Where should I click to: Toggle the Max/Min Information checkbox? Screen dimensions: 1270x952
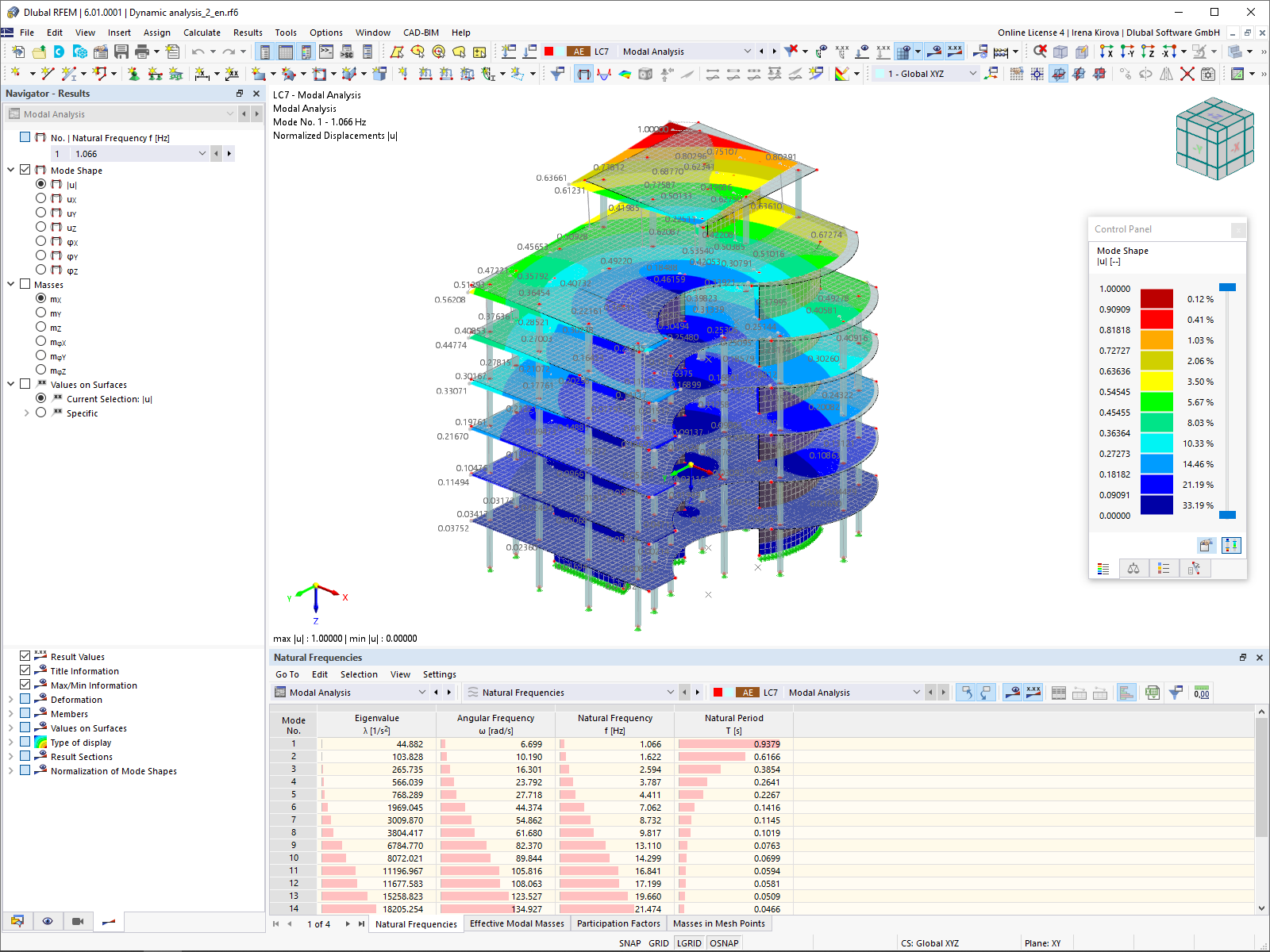pyautogui.click(x=25, y=685)
